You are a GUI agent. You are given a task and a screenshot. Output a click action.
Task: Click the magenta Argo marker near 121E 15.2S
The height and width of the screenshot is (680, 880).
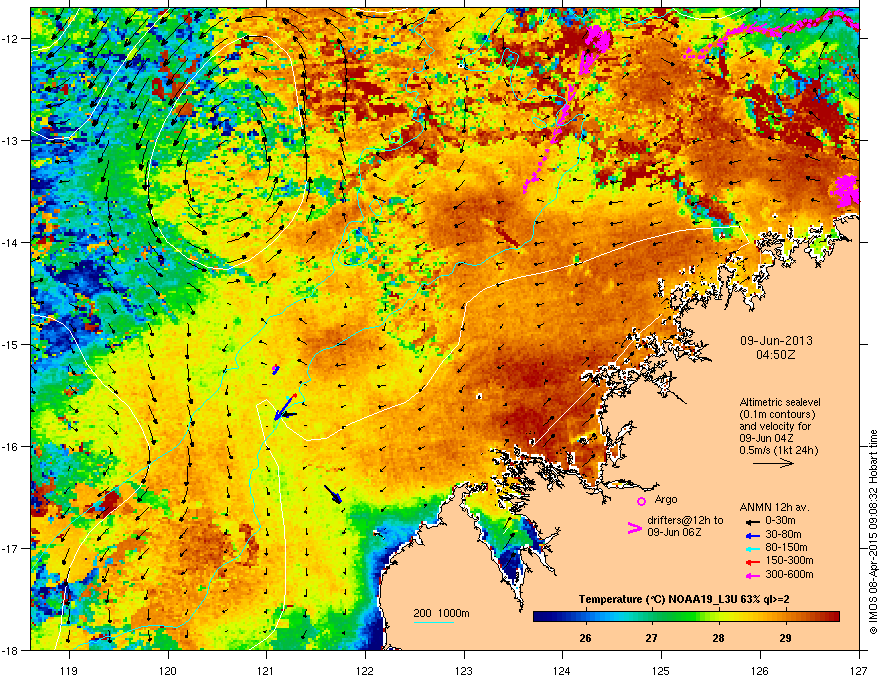[x=276, y=369]
